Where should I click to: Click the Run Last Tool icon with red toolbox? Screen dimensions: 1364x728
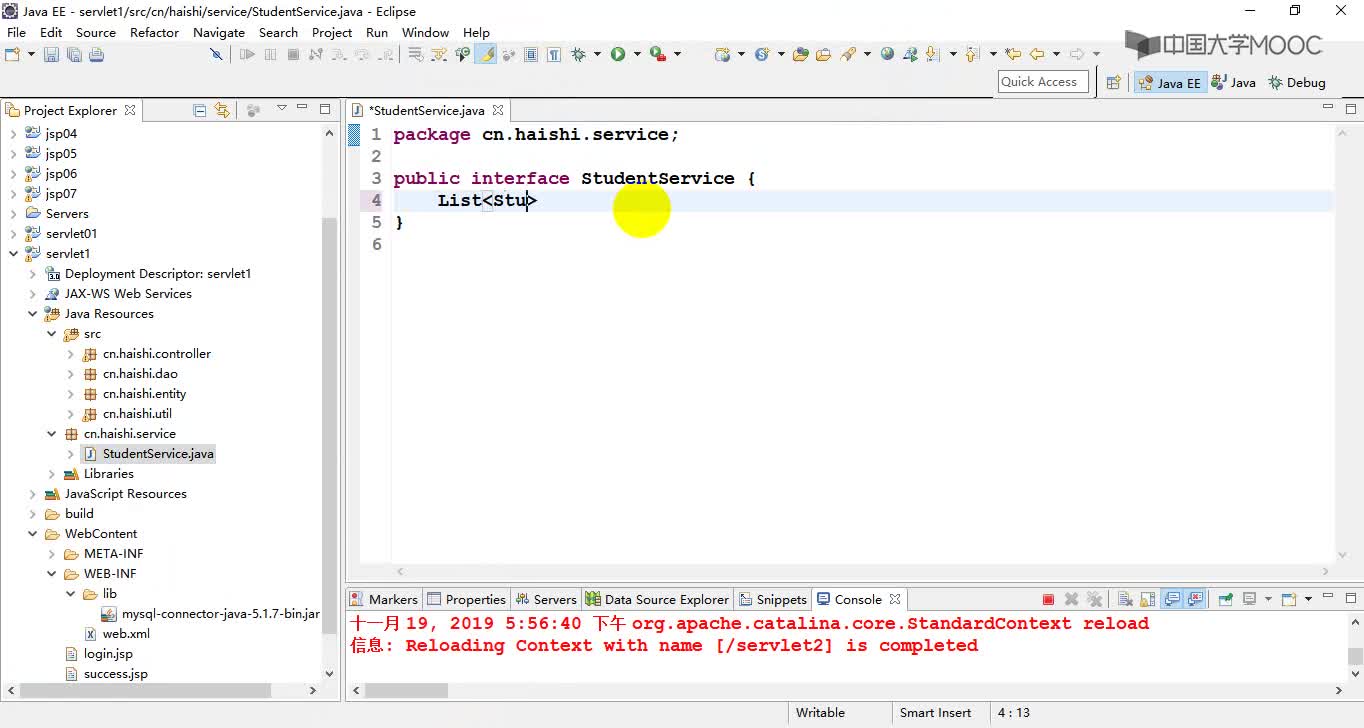658,54
